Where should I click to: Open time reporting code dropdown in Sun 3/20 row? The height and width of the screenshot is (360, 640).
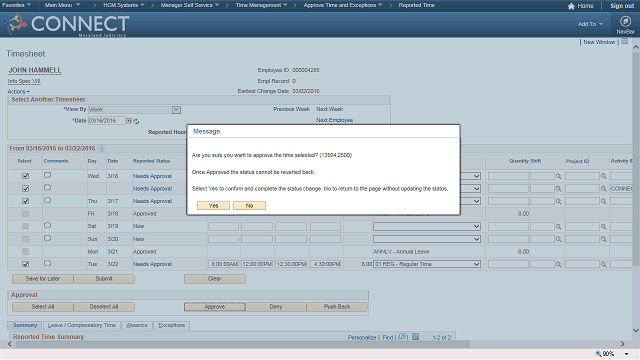click(427, 239)
